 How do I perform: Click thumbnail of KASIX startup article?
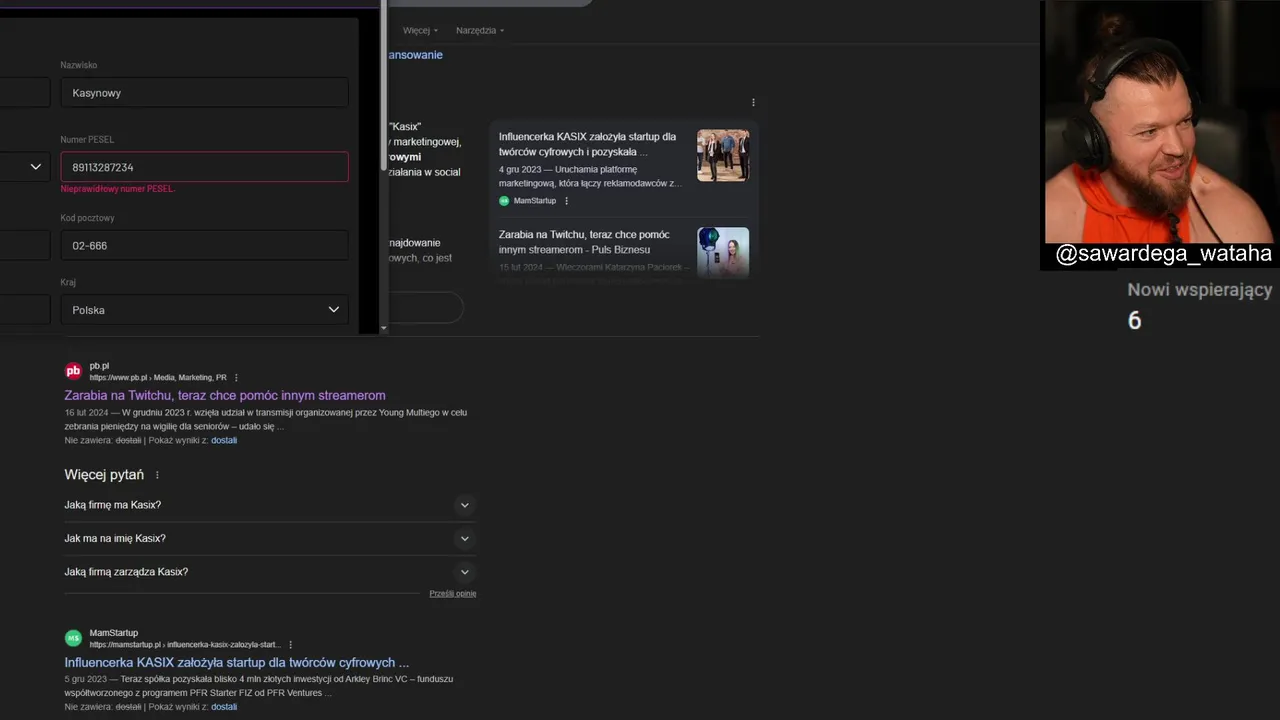click(723, 155)
